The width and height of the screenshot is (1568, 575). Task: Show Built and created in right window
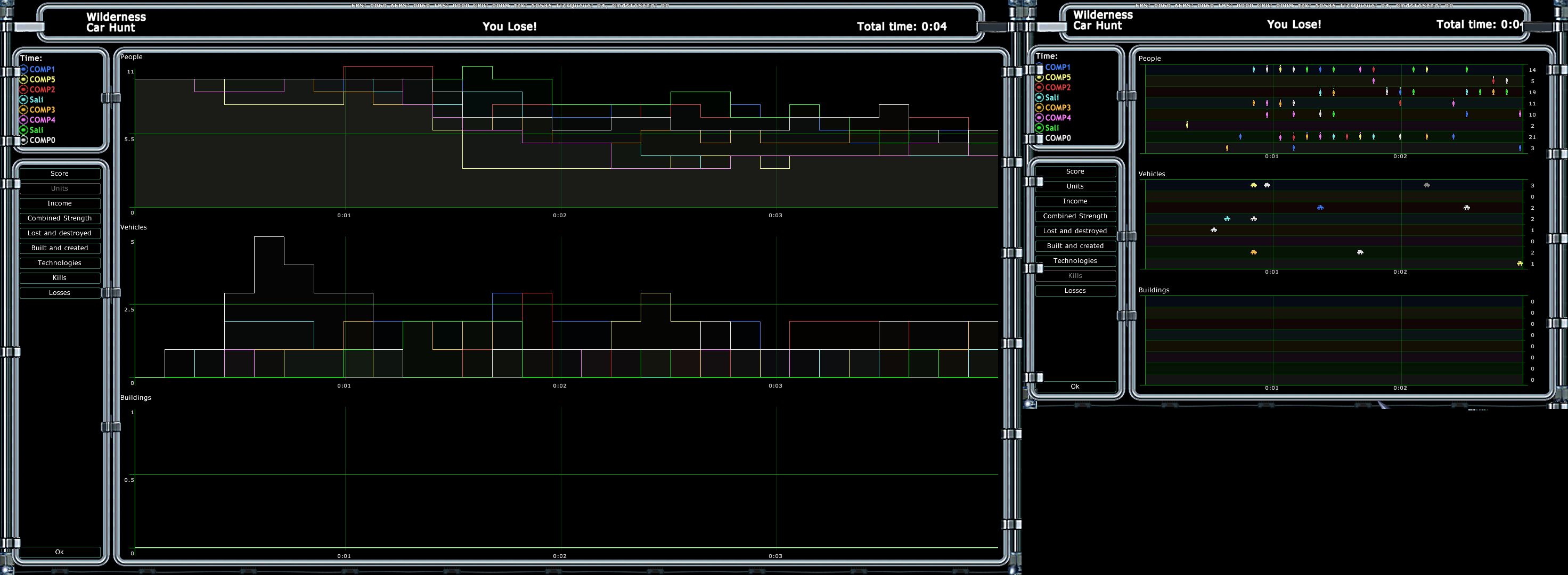click(x=1075, y=246)
